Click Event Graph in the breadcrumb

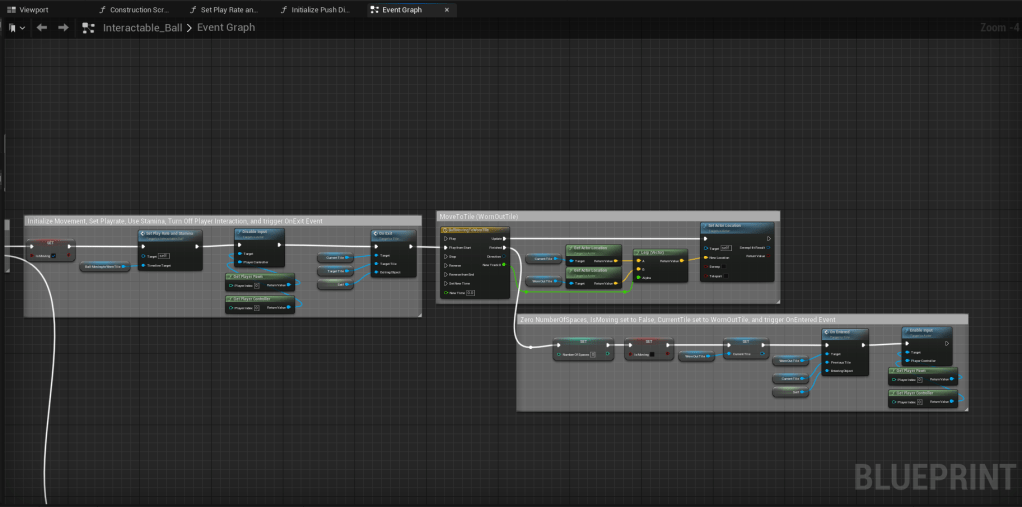(x=226, y=28)
